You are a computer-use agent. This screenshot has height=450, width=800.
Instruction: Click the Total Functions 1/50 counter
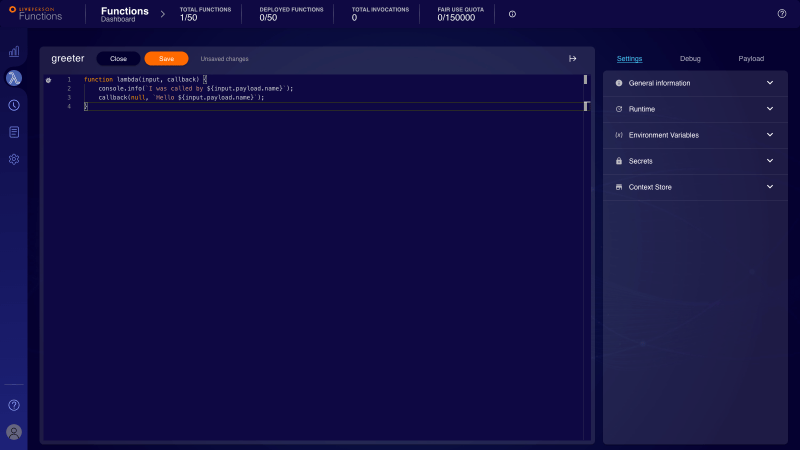205,14
